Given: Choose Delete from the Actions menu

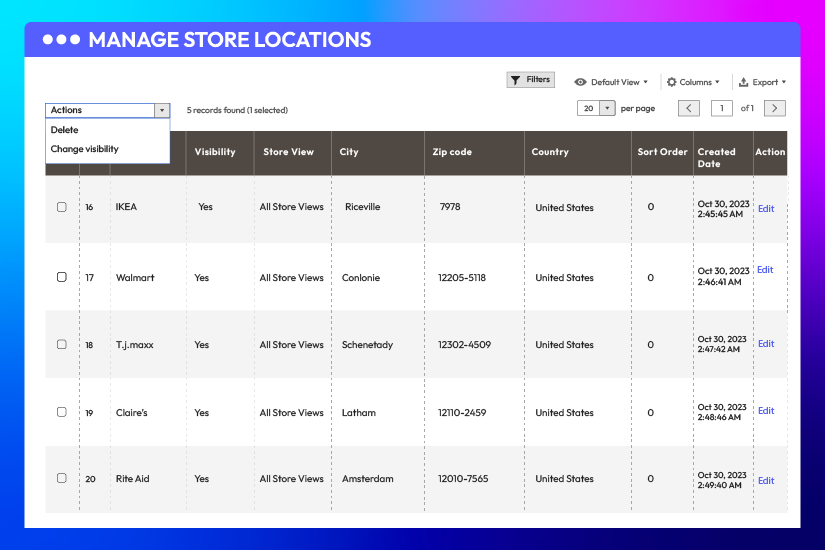Looking at the screenshot, I should 64,130.
